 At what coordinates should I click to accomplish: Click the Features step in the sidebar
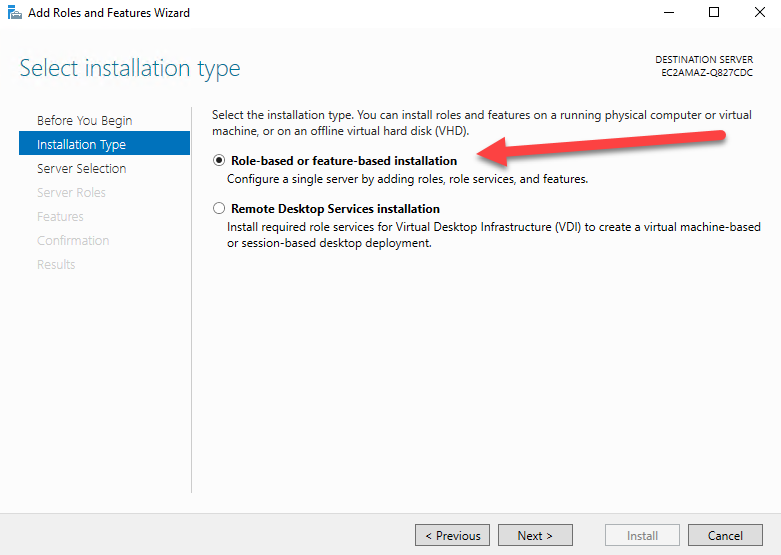point(60,217)
